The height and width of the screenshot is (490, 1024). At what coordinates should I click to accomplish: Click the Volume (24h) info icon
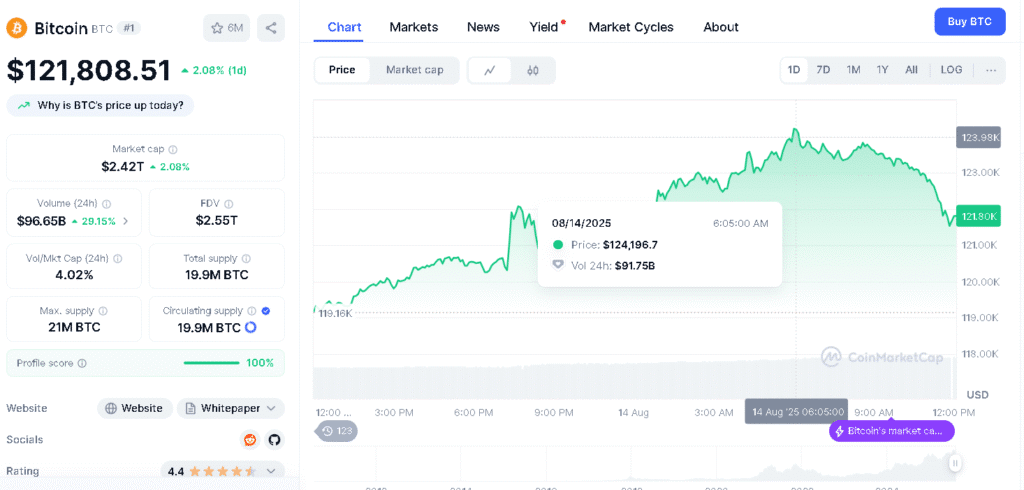coord(106,204)
